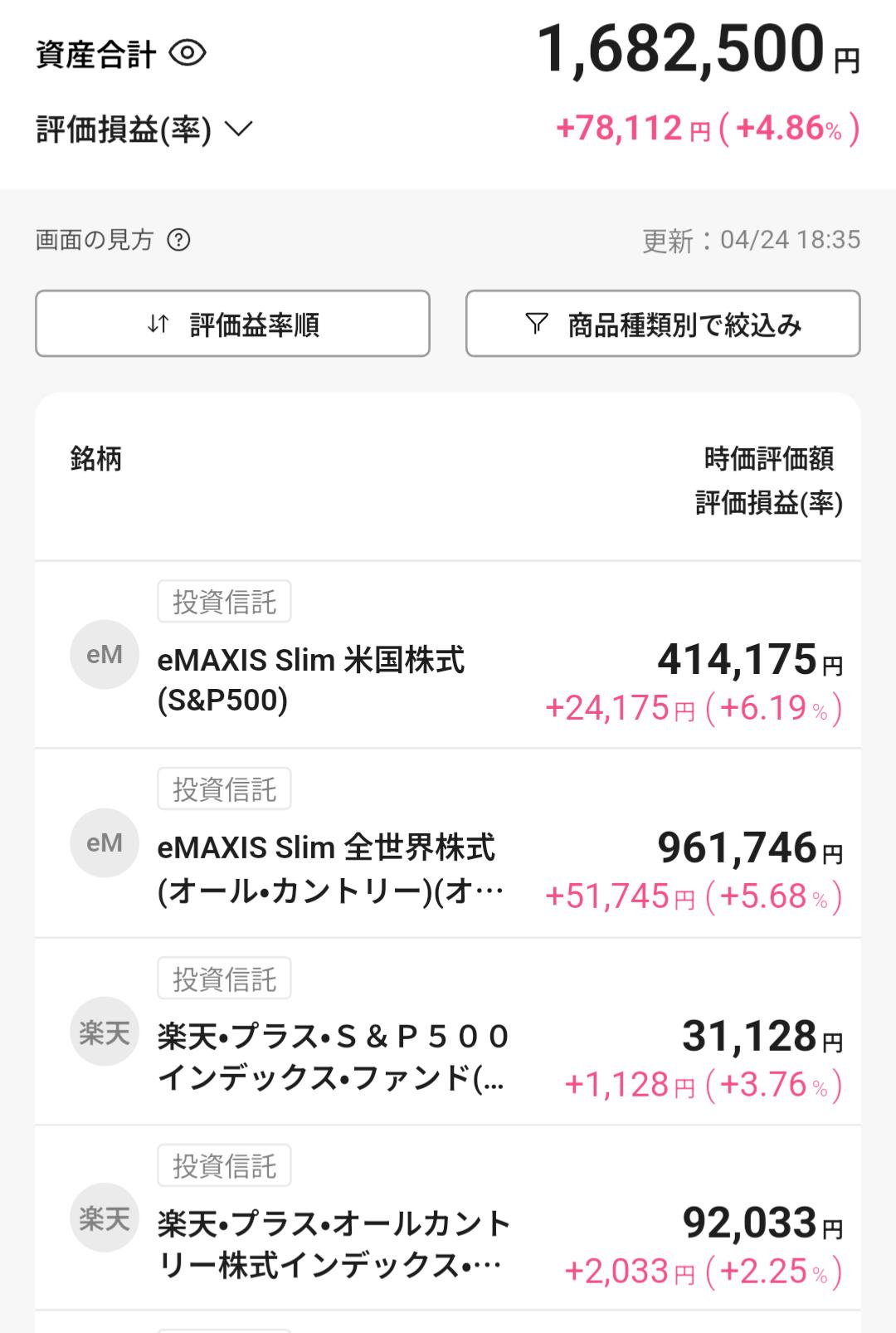Toggle total assets visibility eye icon
896x1333 pixels.
pos(187,54)
